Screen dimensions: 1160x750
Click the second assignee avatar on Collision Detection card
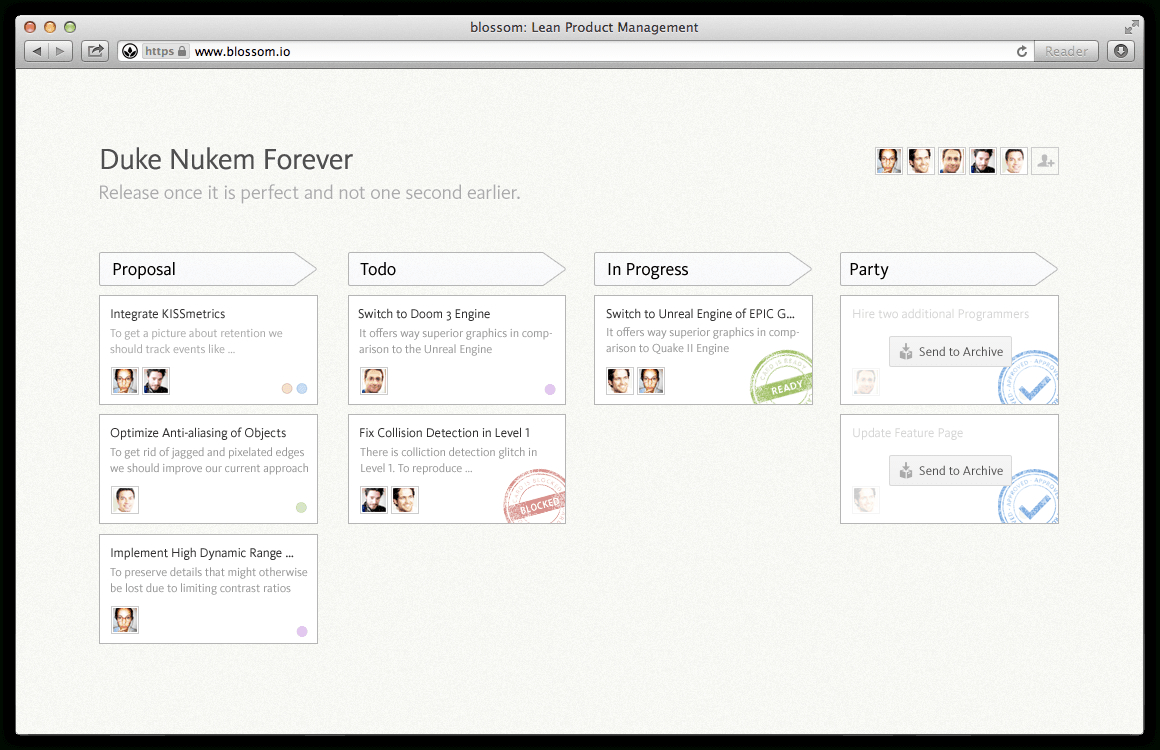[x=405, y=500]
